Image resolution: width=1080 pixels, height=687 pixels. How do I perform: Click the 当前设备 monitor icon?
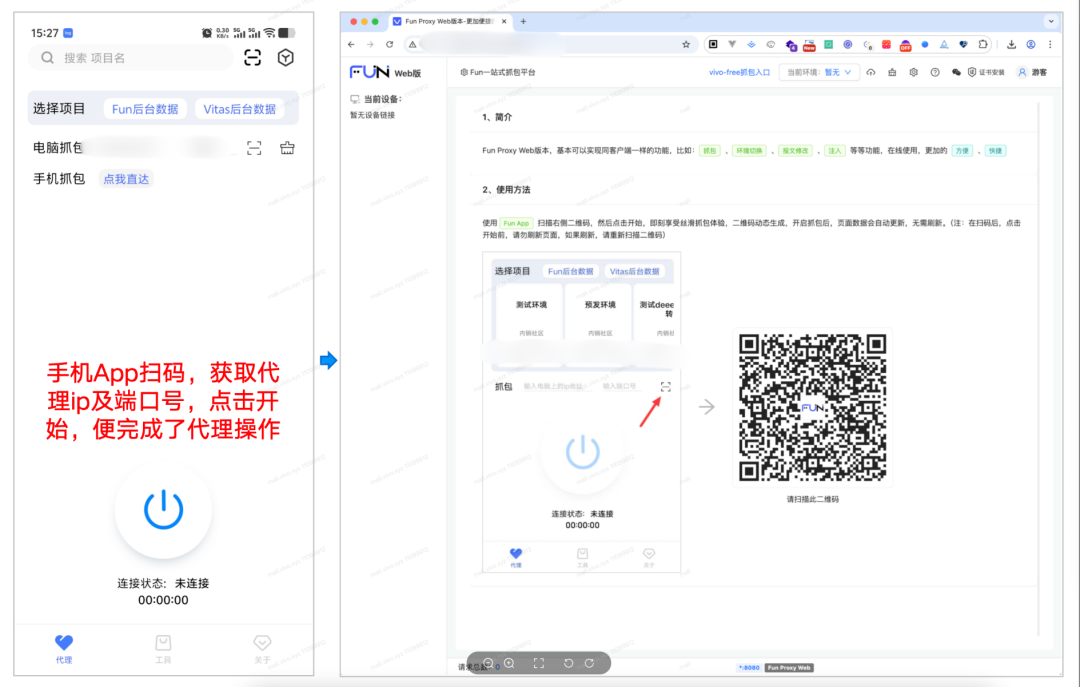pyautogui.click(x=355, y=99)
